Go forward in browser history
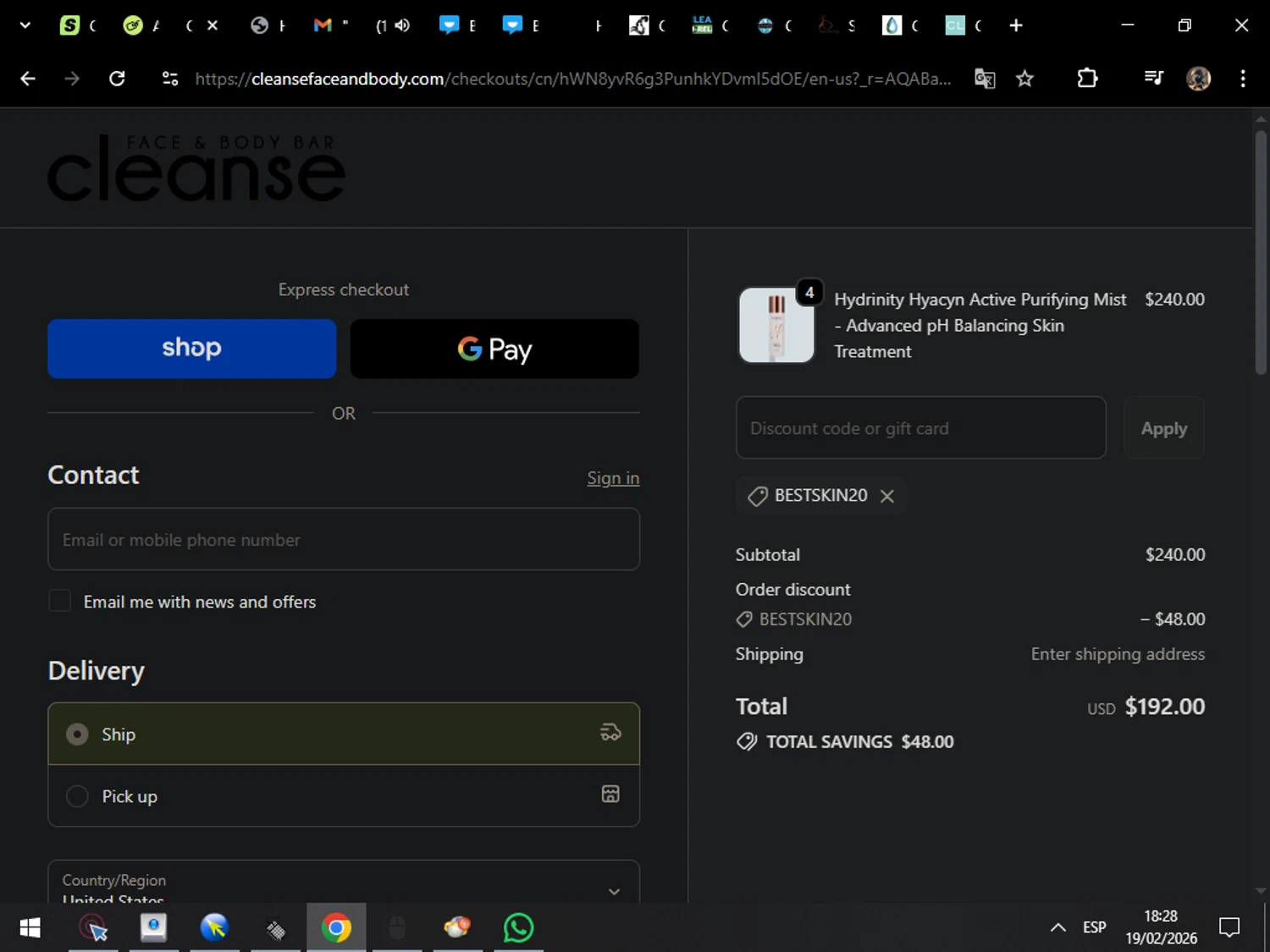This screenshot has height=952, width=1270. coord(72,79)
